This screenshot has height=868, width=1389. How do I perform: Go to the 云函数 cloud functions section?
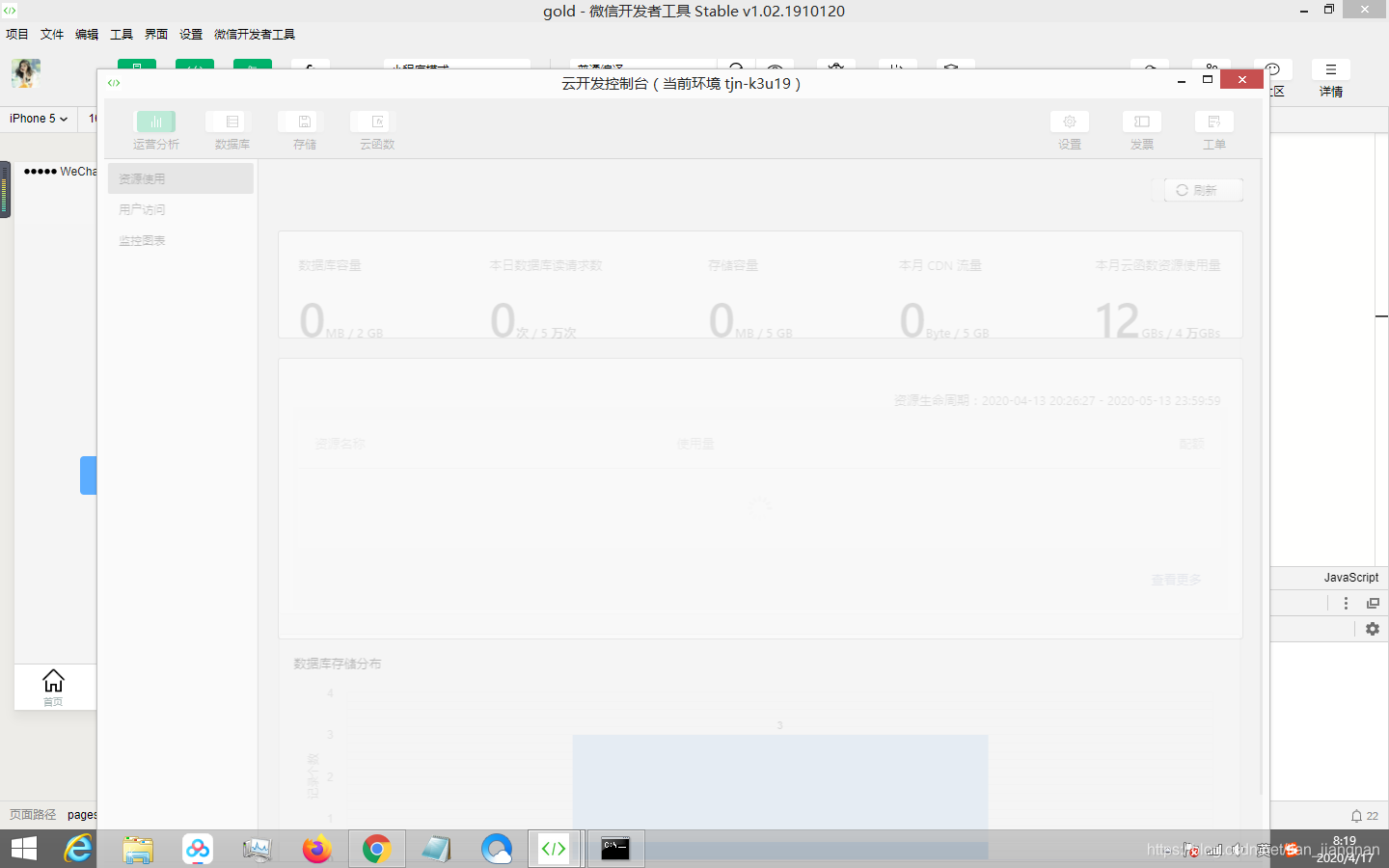click(377, 130)
